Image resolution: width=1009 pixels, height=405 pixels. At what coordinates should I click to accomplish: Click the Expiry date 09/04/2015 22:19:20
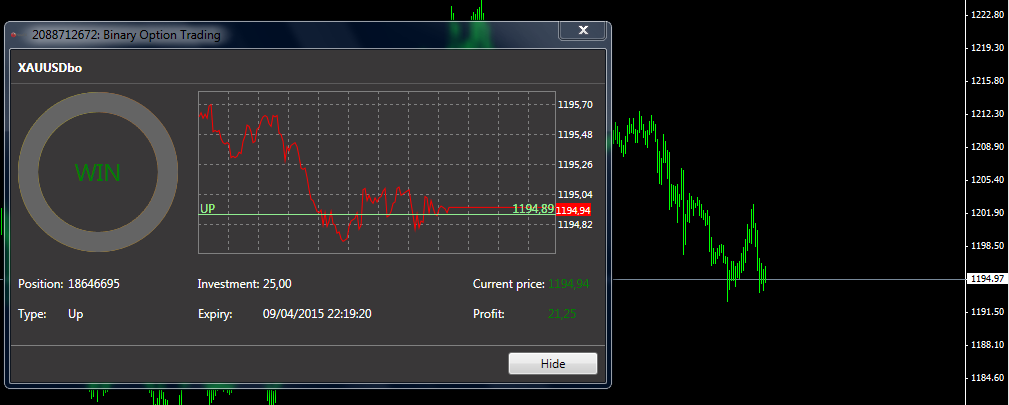coord(317,314)
